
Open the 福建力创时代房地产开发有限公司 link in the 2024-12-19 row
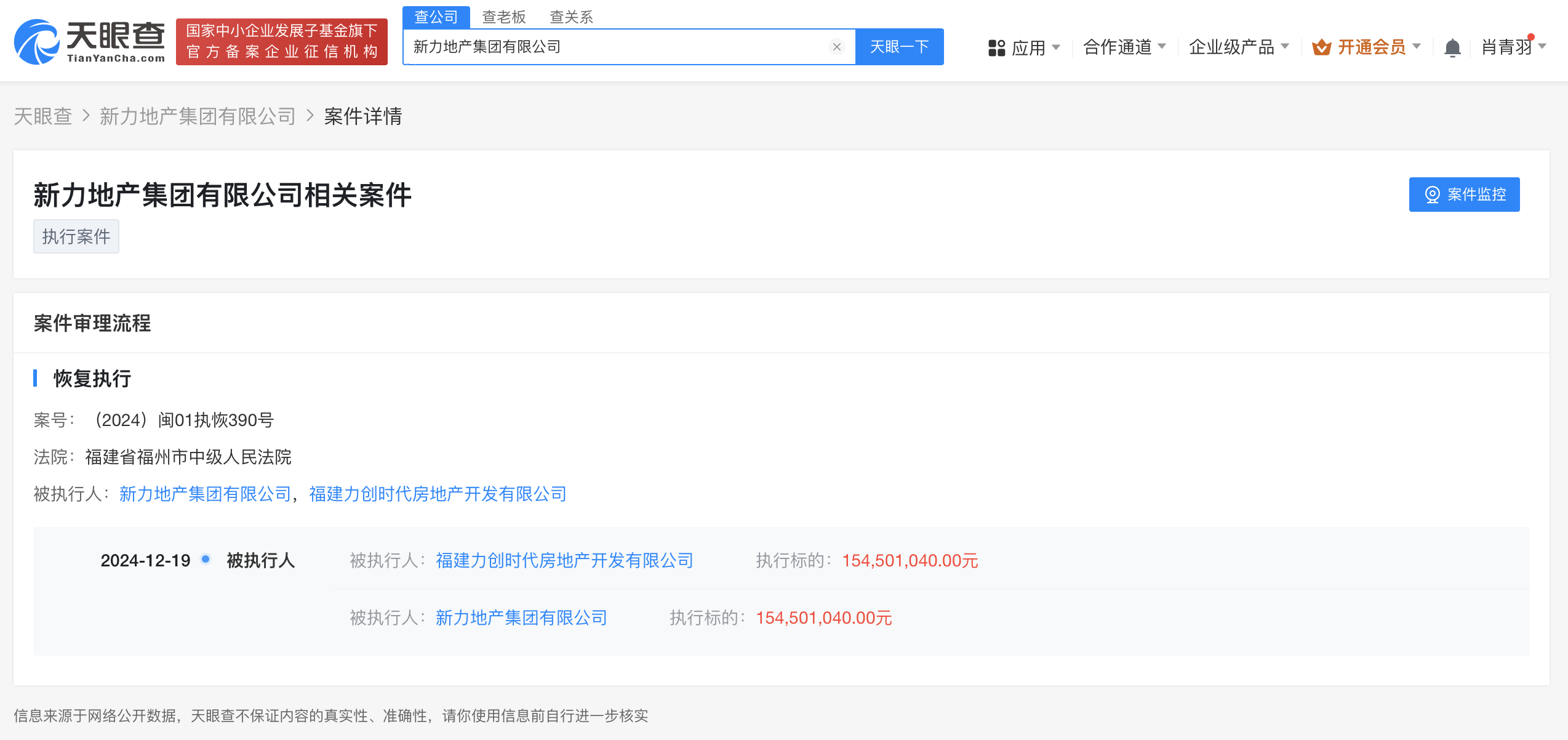point(564,560)
